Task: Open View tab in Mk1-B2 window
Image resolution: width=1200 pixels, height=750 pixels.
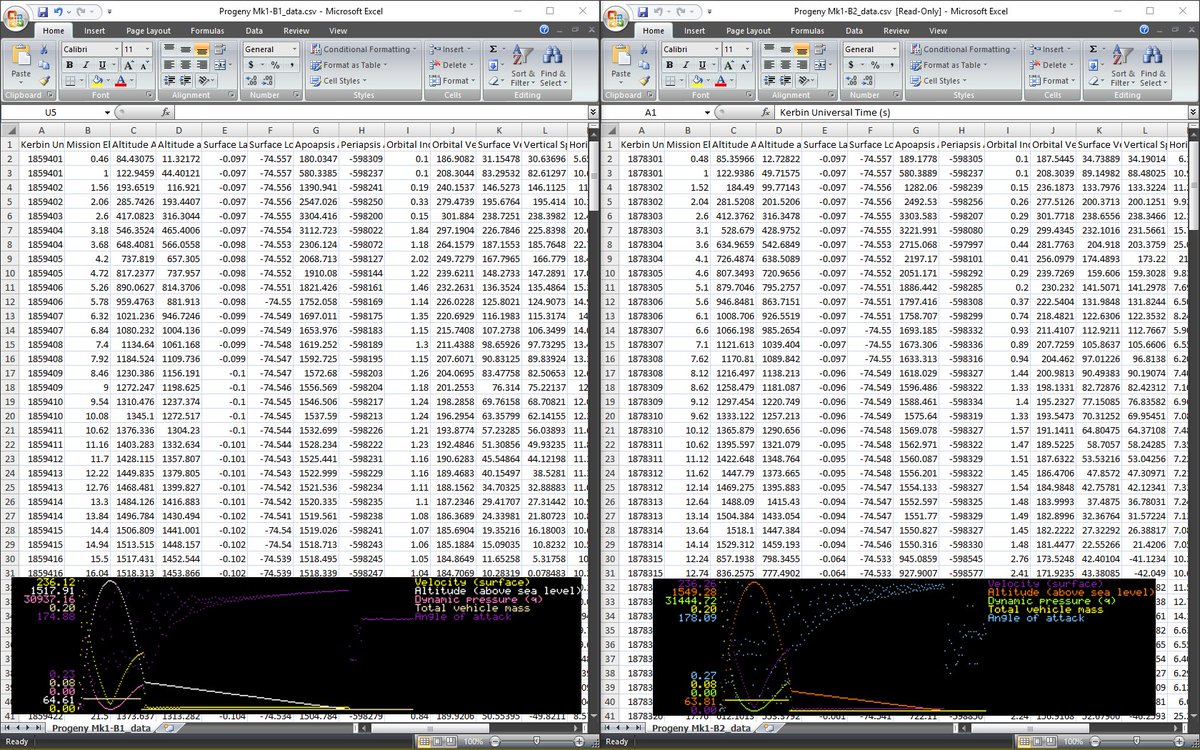Action: tap(937, 31)
